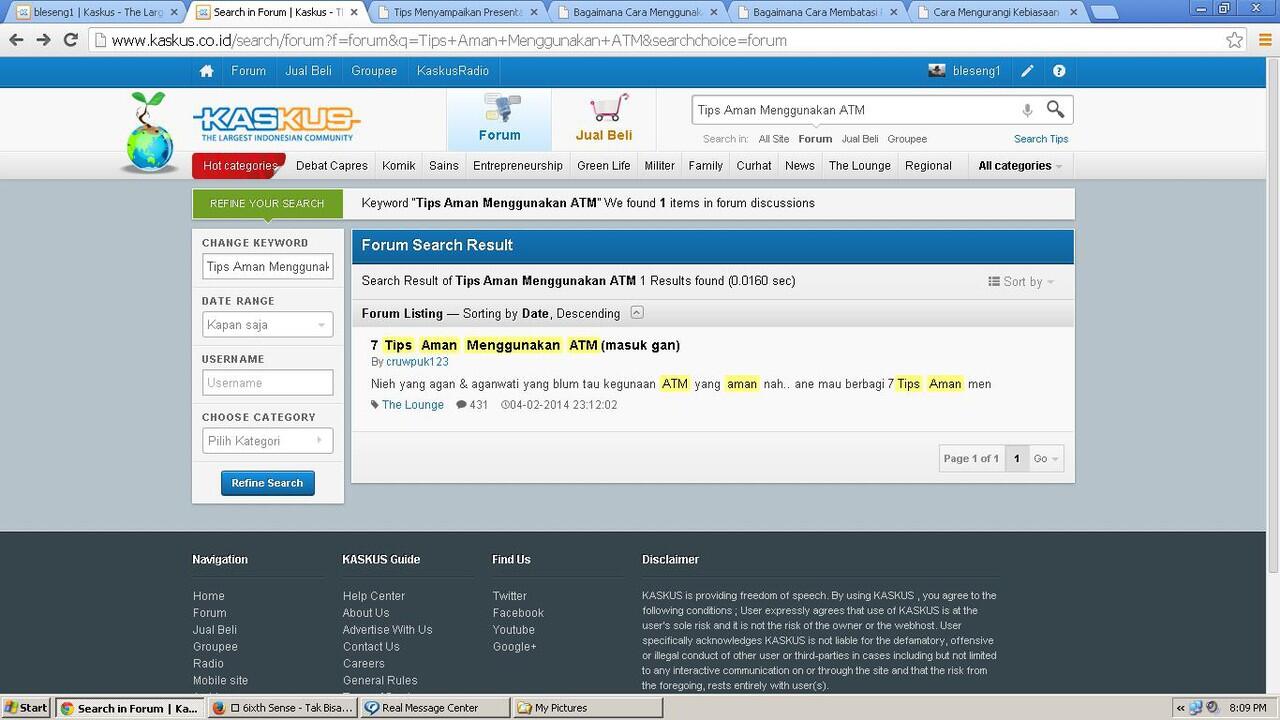Open The Lounge tag on result
Screen dimensions: 1280x720
[x=412, y=405]
